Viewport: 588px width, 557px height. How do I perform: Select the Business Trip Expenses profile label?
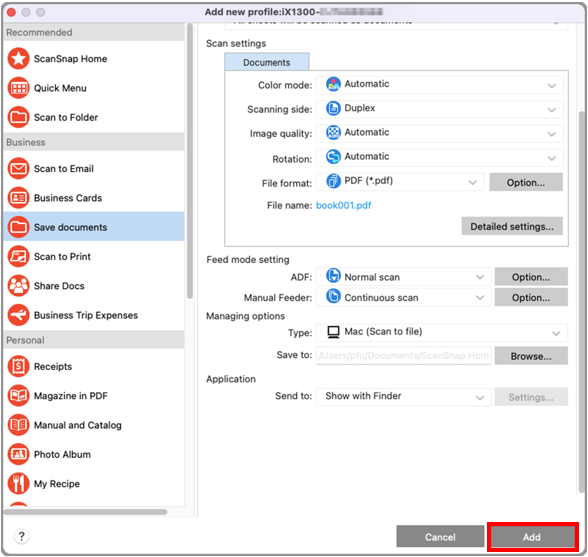pos(86,315)
